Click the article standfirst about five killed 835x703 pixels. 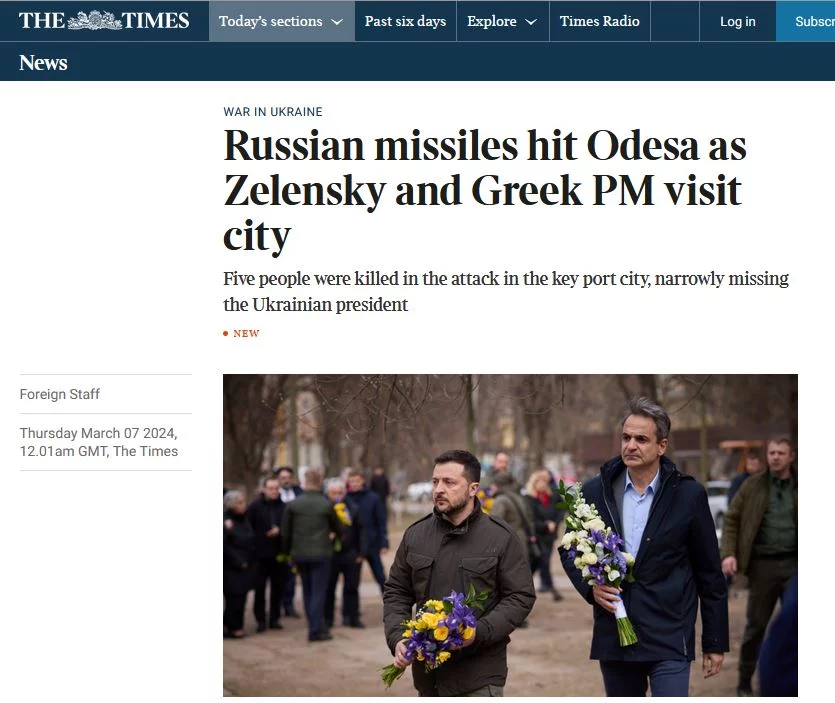pos(506,291)
